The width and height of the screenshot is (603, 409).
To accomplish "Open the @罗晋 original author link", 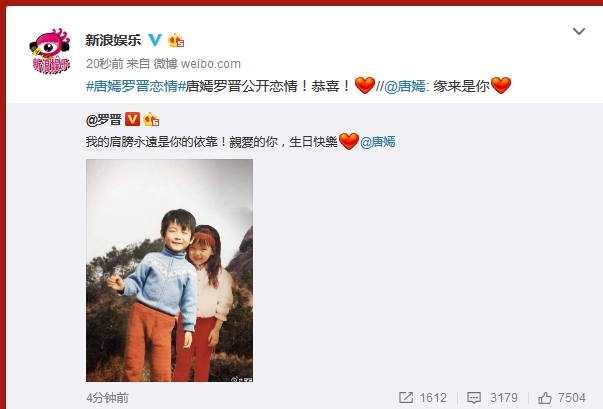I will click(x=104, y=120).
